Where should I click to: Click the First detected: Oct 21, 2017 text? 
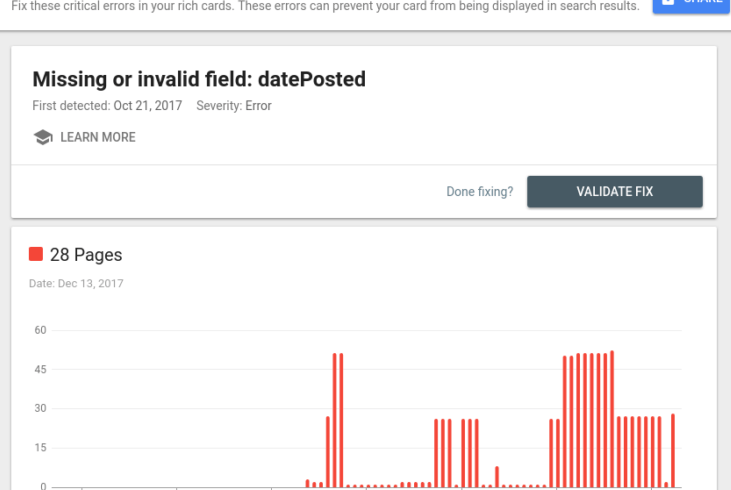(107, 106)
